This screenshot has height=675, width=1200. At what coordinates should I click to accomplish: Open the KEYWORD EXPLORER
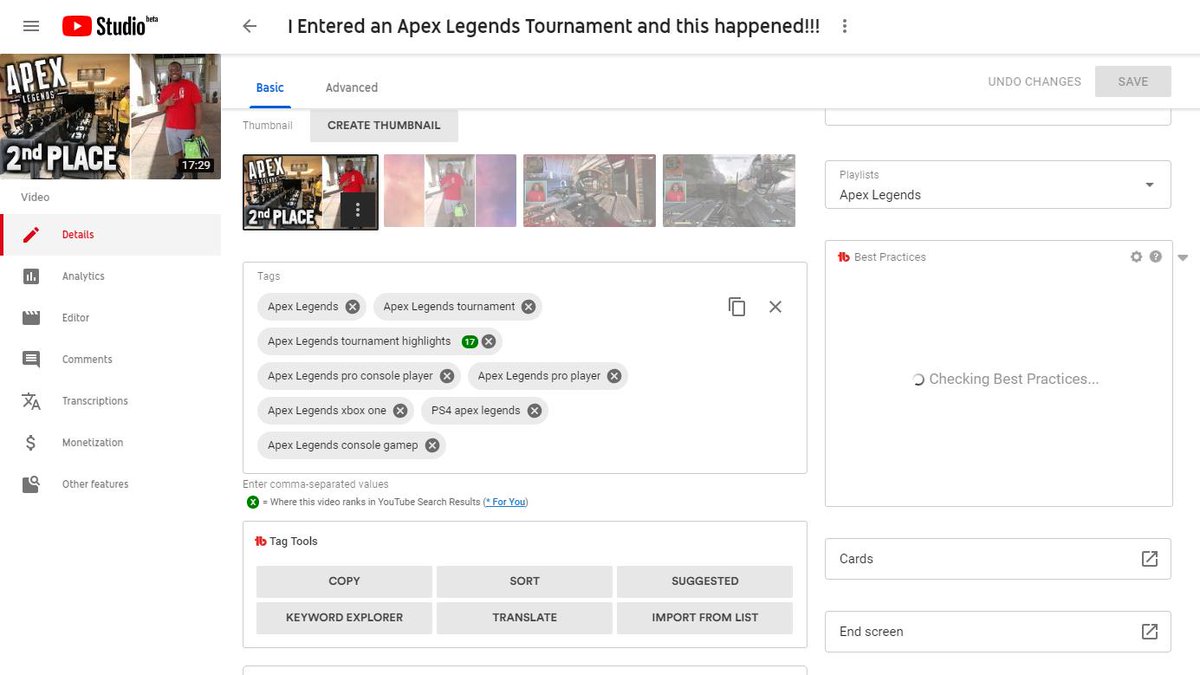(344, 618)
